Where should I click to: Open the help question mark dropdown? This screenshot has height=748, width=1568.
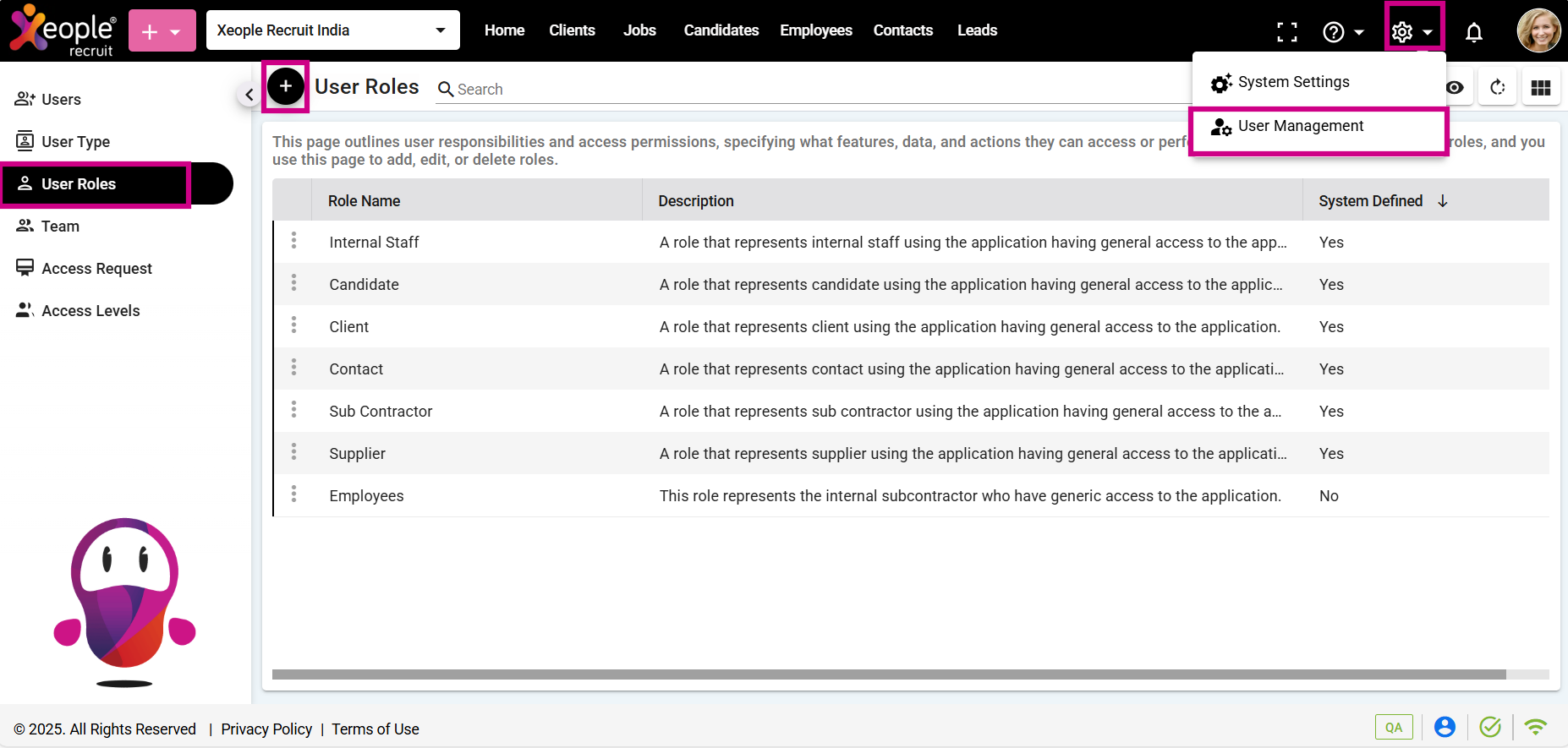coord(1342,32)
